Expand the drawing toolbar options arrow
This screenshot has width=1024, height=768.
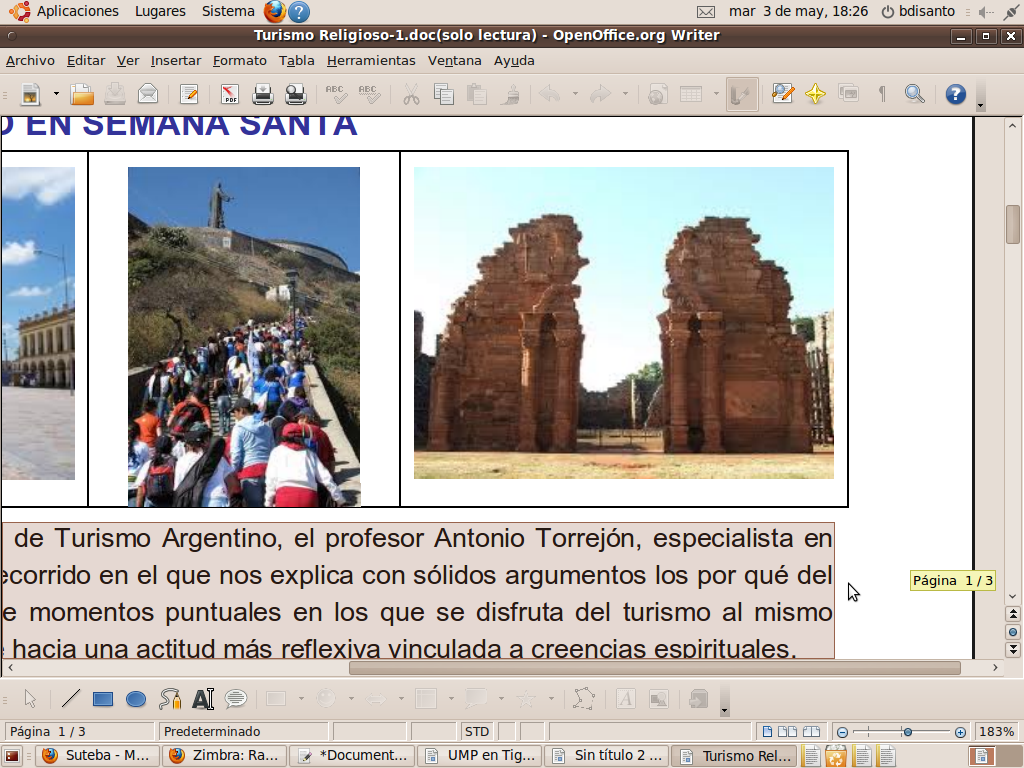pyautogui.click(x=724, y=710)
